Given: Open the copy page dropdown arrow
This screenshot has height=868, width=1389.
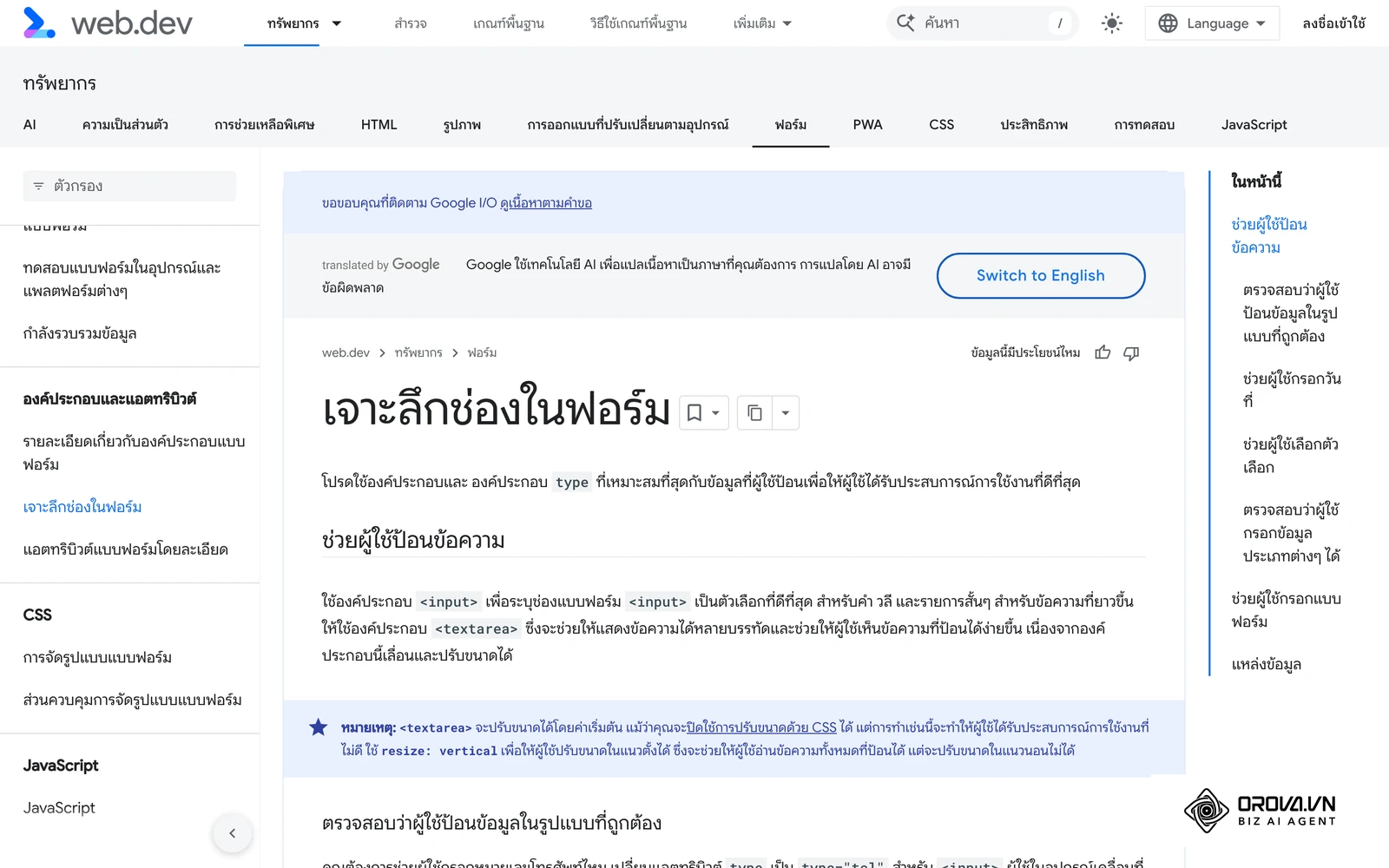Looking at the screenshot, I should [785, 413].
